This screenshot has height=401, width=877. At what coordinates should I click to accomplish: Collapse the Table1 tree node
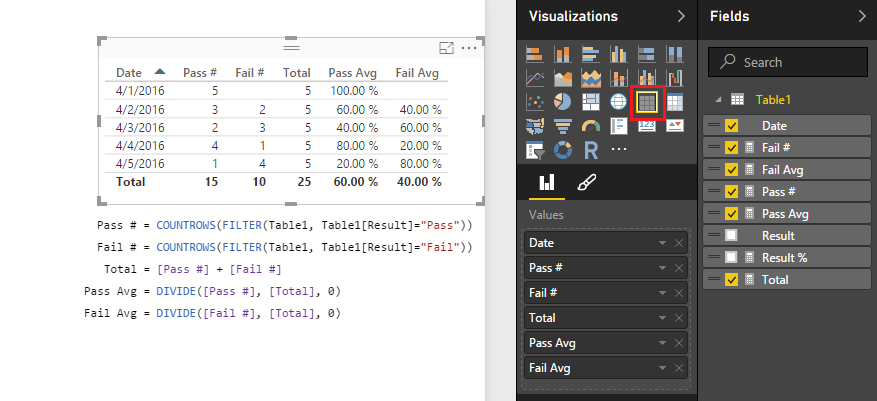719,100
